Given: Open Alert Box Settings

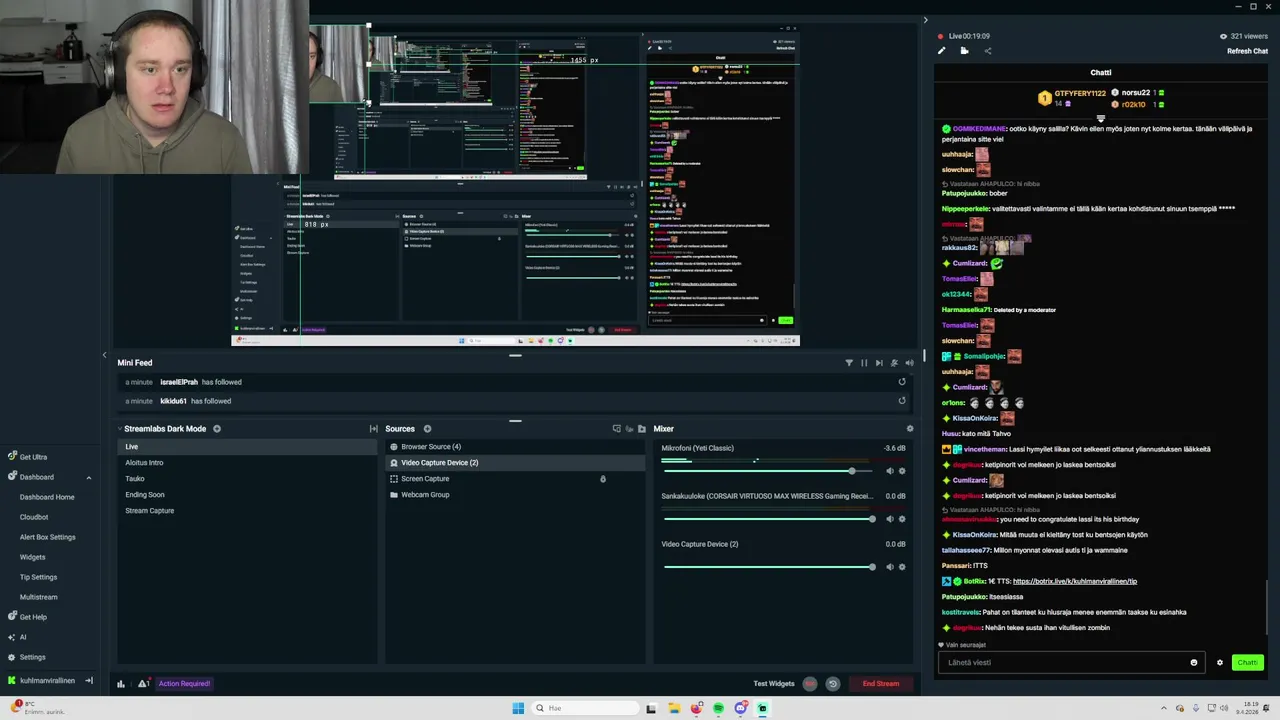Looking at the screenshot, I should click(48, 537).
